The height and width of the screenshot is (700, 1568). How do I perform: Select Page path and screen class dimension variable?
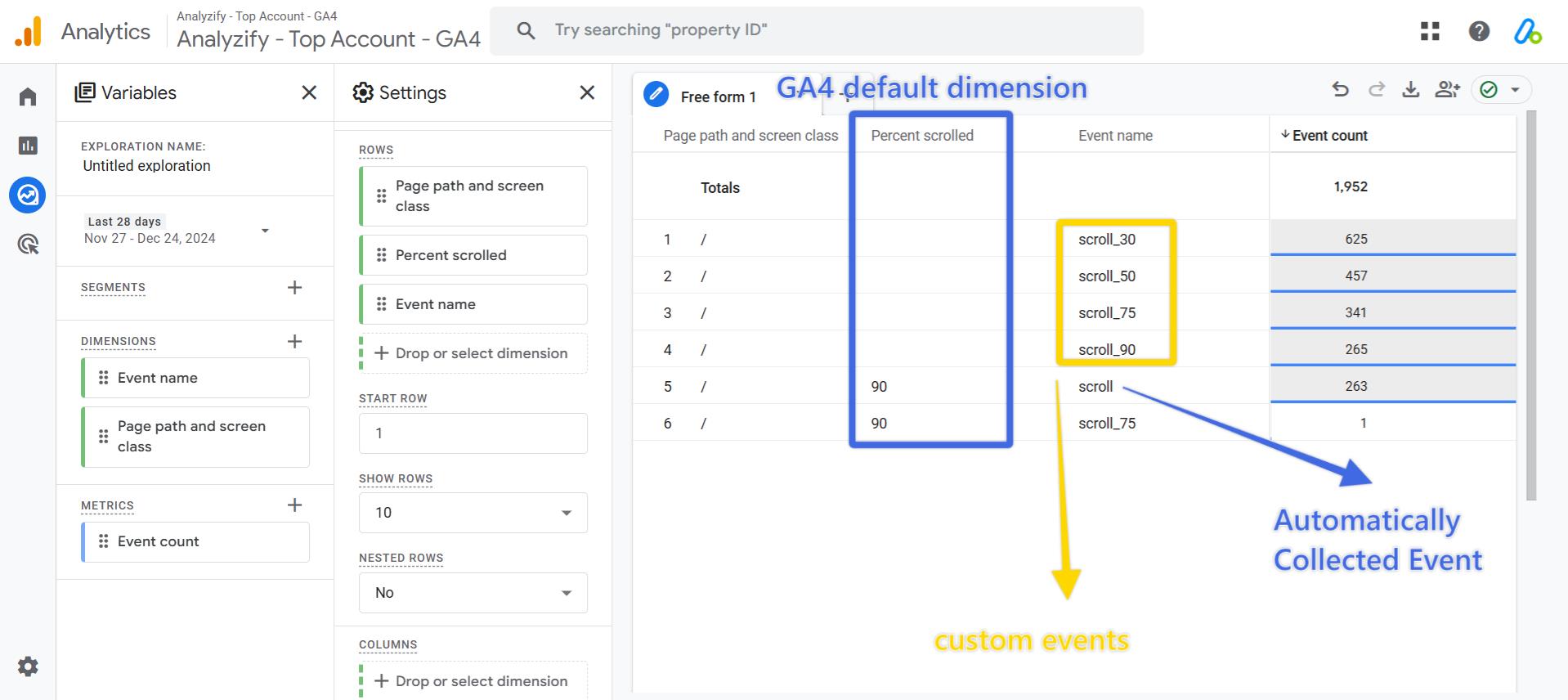coord(195,437)
